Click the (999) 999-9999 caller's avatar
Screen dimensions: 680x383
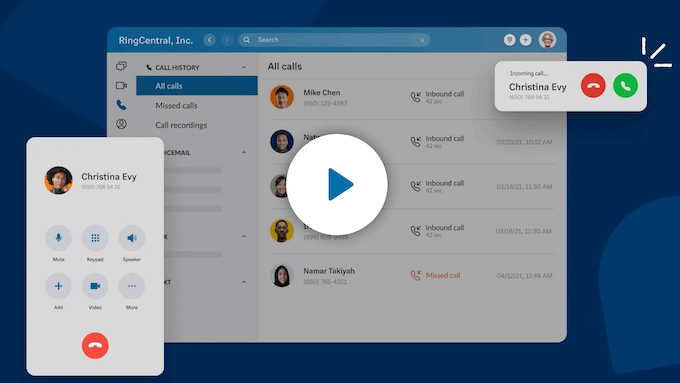click(x=282, y=230)
